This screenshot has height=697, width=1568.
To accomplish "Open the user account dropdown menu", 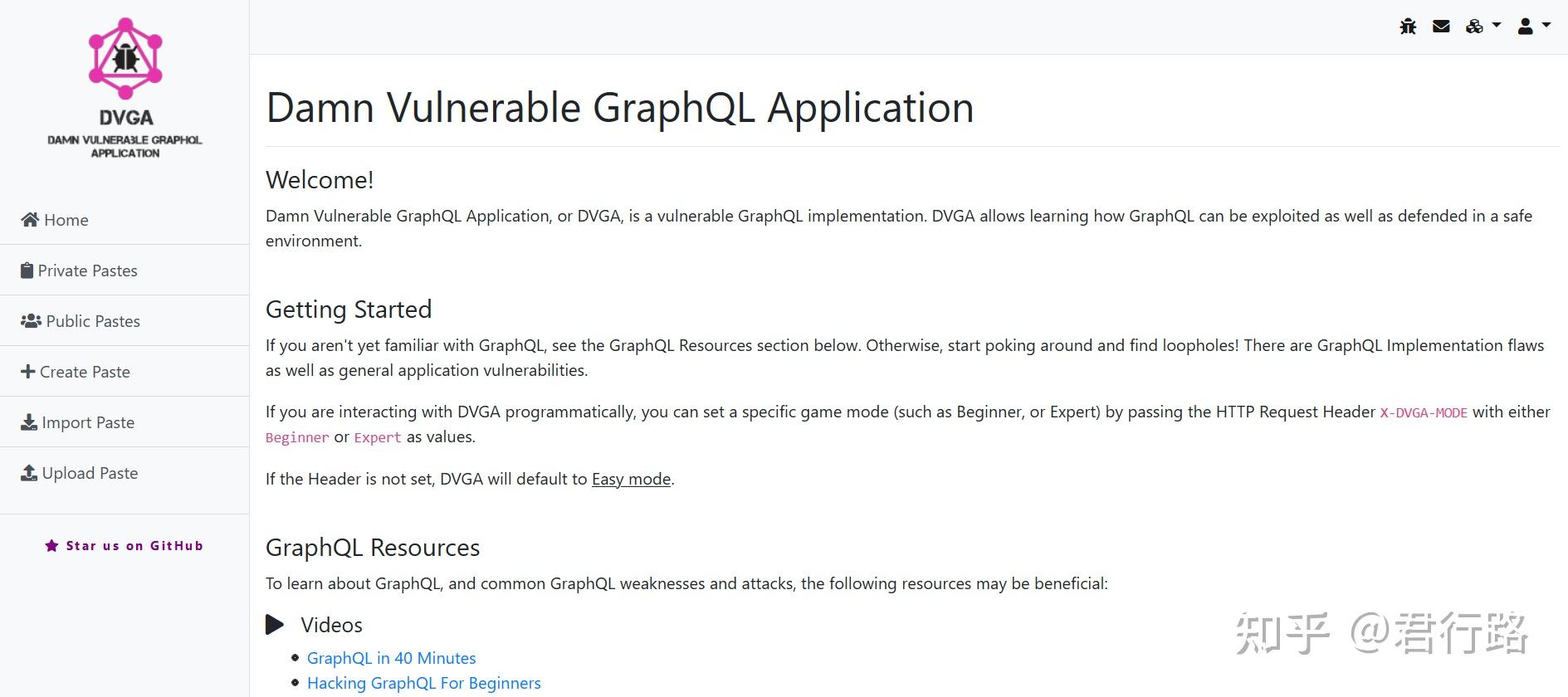I will (1546, 26).
